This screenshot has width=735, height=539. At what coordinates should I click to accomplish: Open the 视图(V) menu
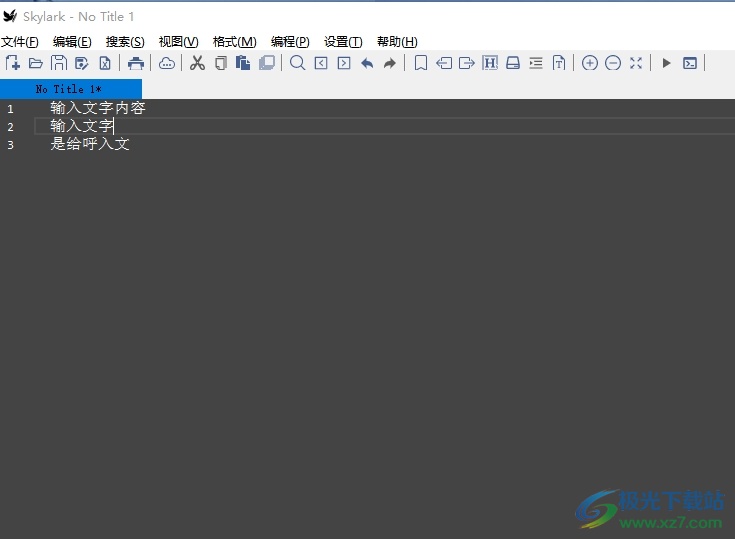(x=179, y=42)
